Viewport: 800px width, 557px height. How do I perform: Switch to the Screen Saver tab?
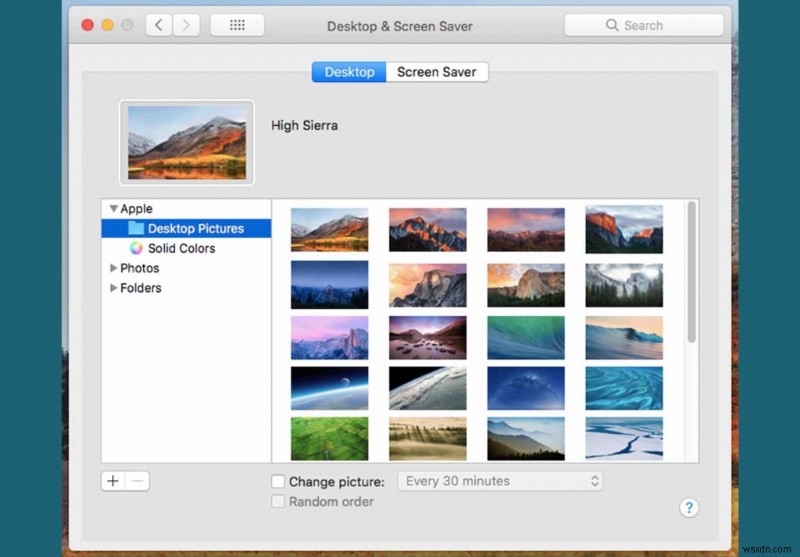click(x=437, y=72)
